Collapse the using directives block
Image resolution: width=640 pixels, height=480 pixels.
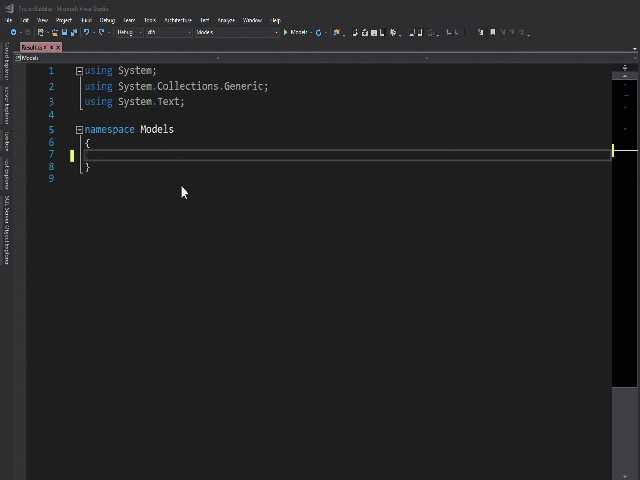[79, 71]
